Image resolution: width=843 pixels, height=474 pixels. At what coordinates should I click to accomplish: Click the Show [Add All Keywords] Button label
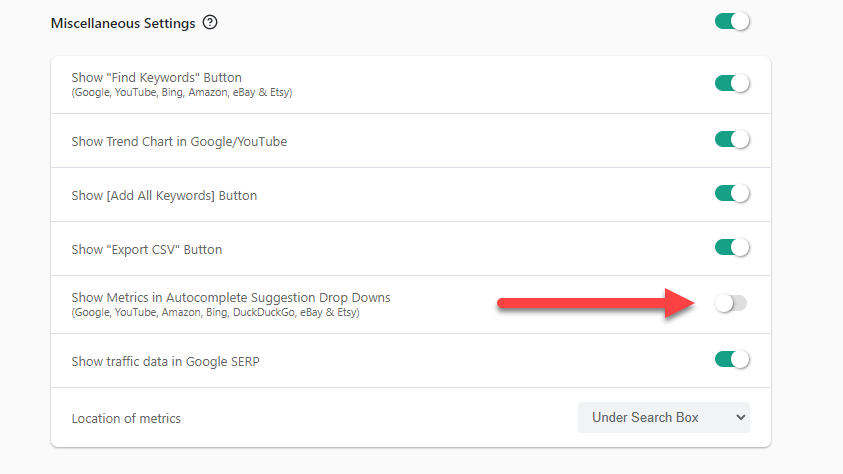[x=164, y=196]
